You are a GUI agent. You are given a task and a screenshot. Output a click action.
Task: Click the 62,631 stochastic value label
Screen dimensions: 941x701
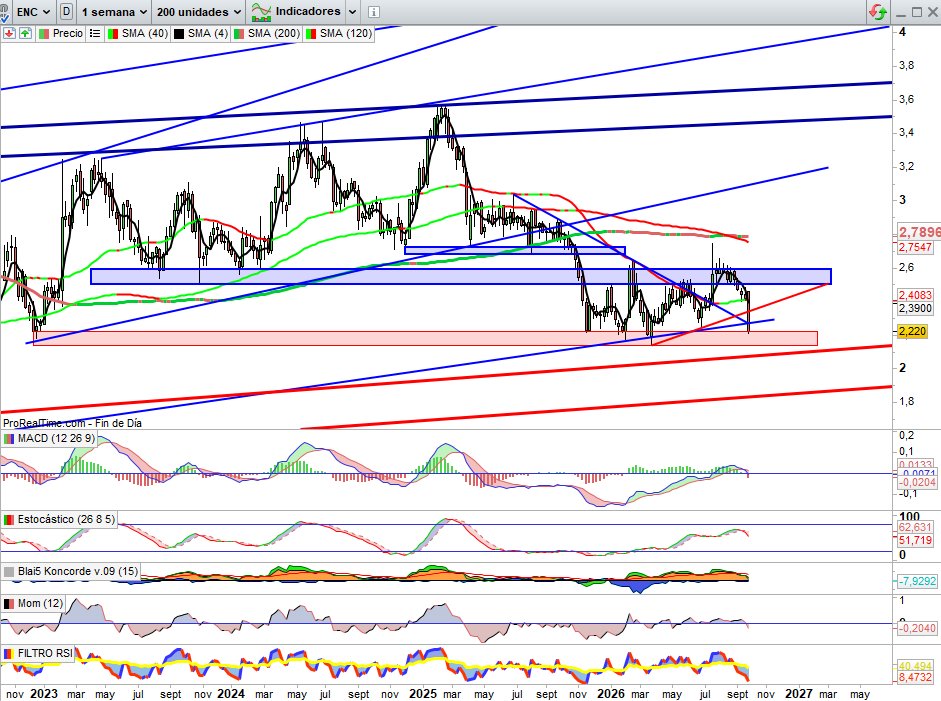(x=915, y=527)
